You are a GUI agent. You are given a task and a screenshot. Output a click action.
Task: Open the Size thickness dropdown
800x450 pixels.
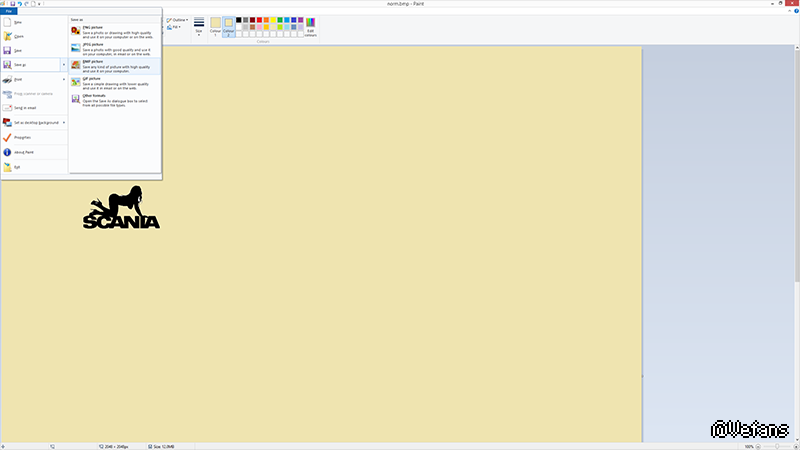coord(198,25)
